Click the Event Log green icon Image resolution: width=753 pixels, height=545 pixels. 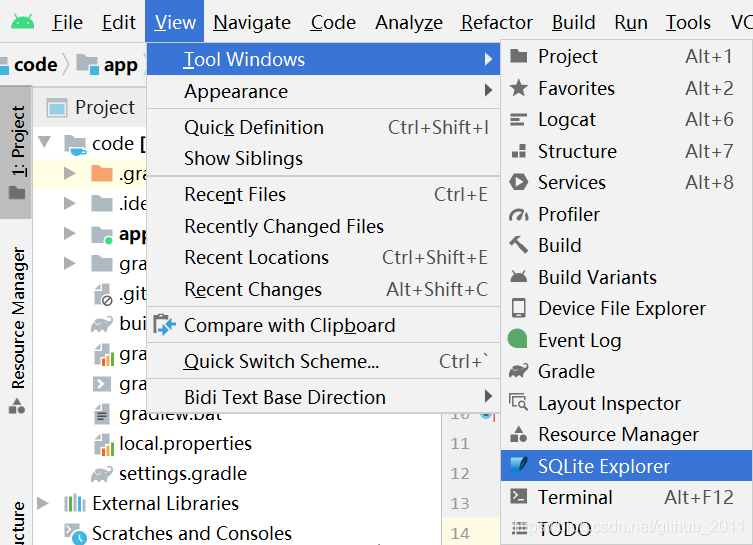coord(518,339)
